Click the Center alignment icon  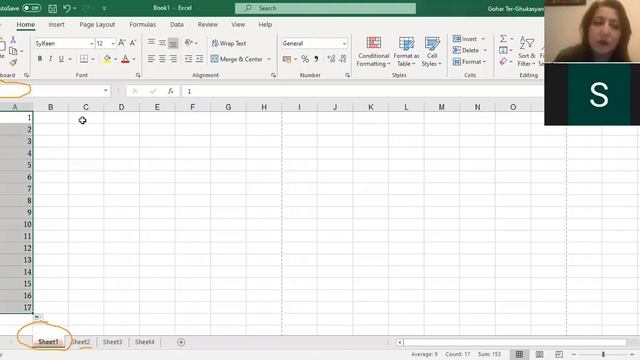[x=162, y=59]
